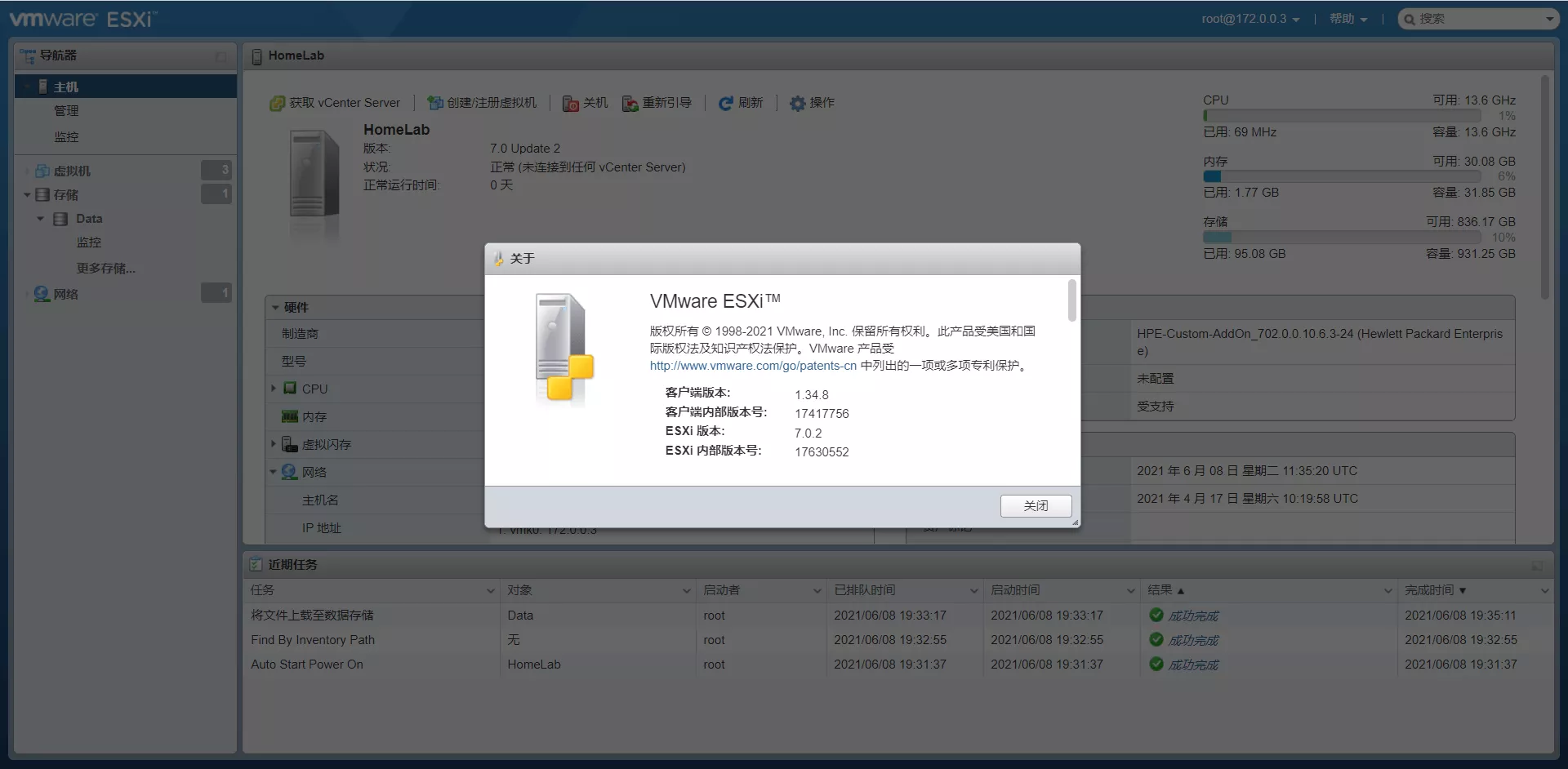The height and width of the screenshot is (769, 1568).
Task: Click the refresh icon in toolbar
Action: 725,104
